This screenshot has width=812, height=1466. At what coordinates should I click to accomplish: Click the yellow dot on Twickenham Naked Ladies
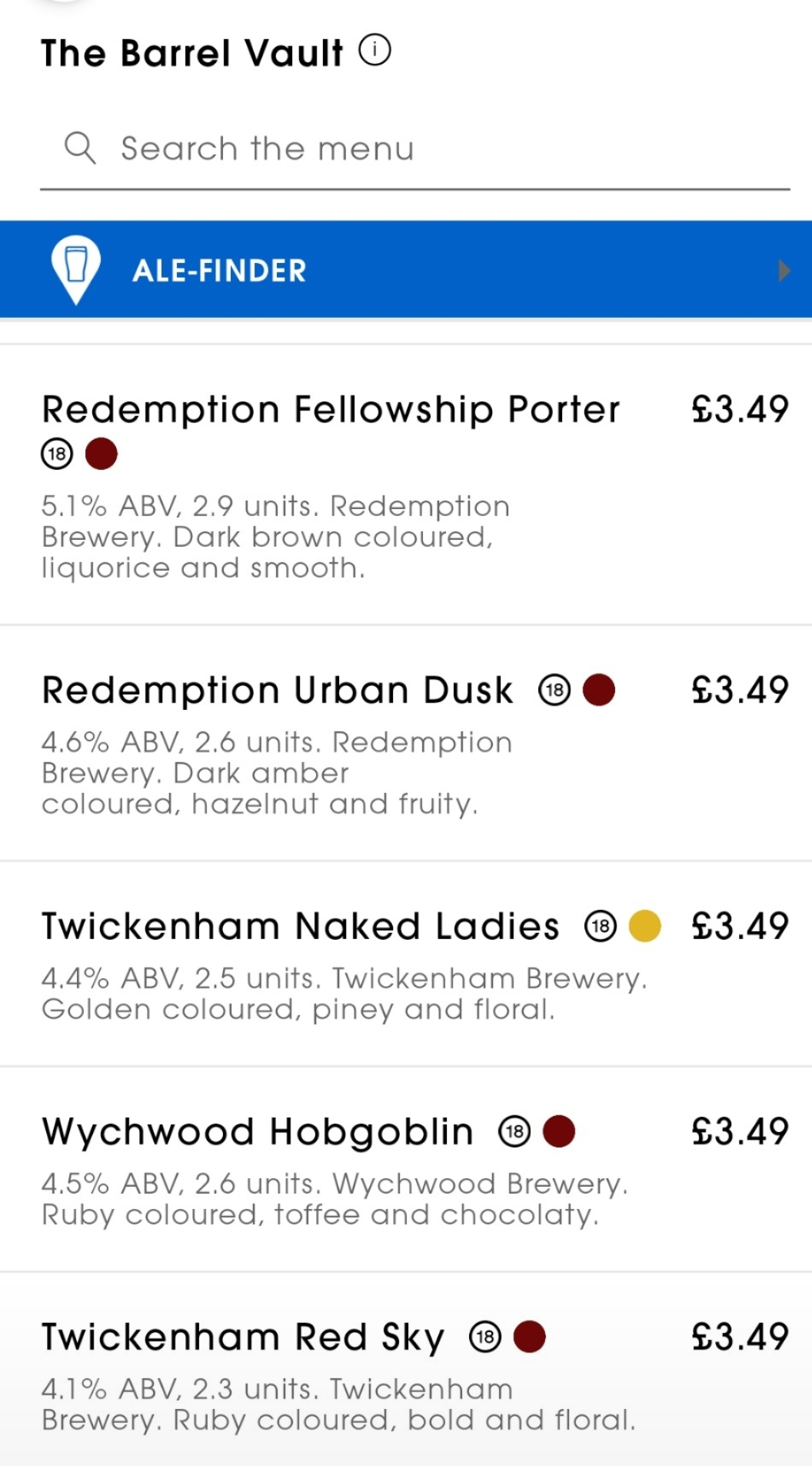tap(645, 926)
